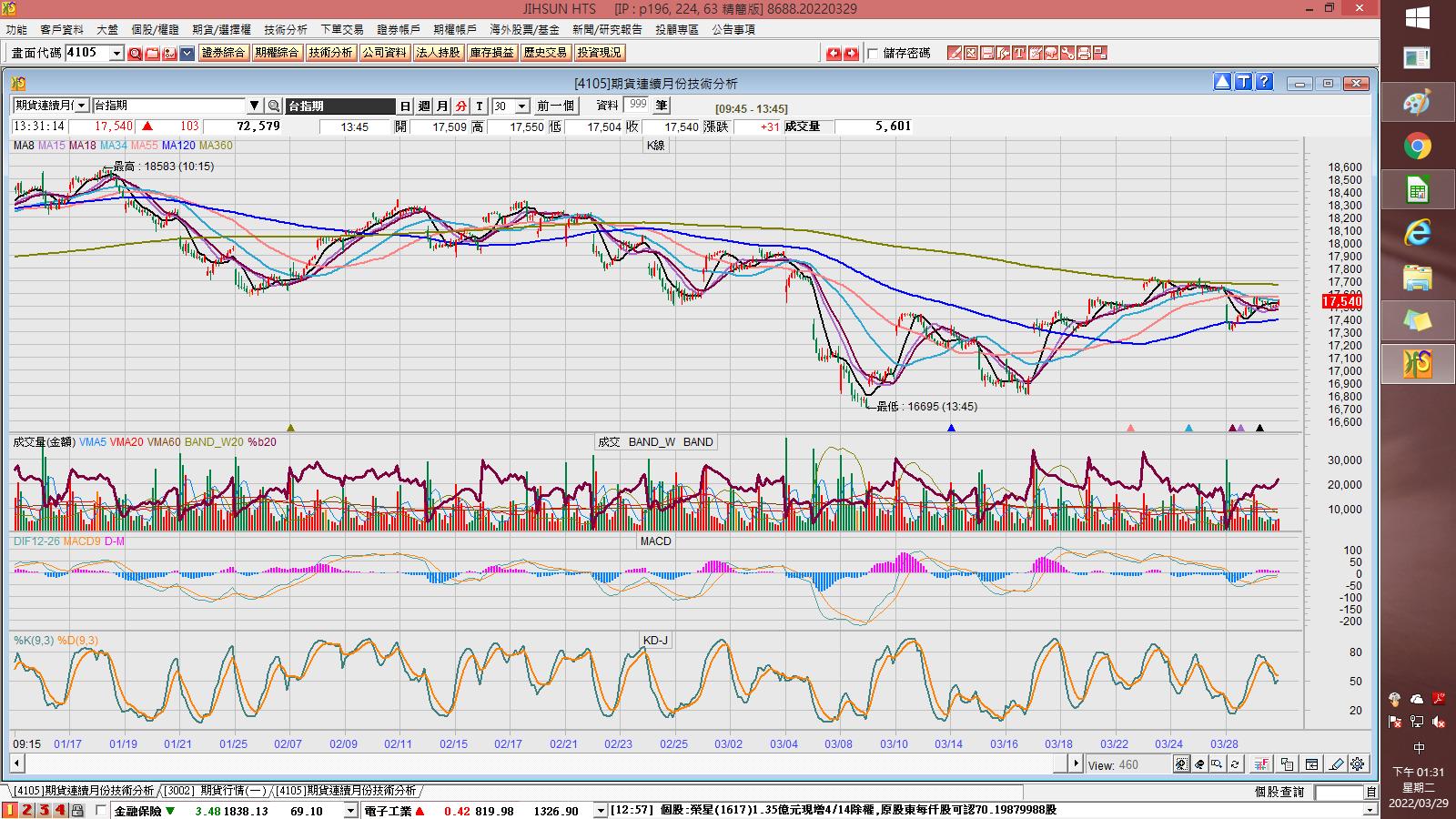1456x819 pixels.
Task: Open the Windows Start button
Action: tap(1418, 17)
